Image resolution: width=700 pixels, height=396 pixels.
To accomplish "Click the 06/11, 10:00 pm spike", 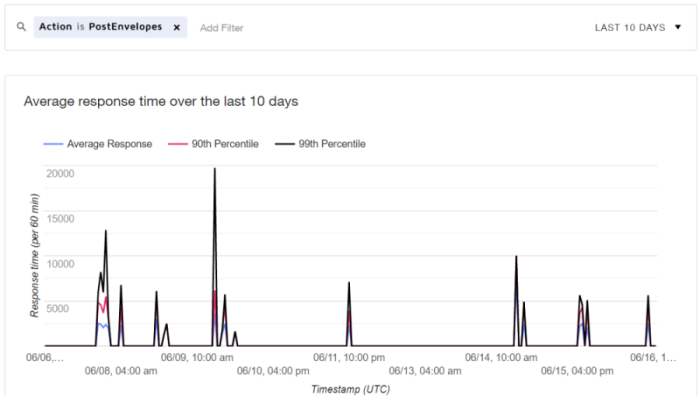I will pos(349,283).
